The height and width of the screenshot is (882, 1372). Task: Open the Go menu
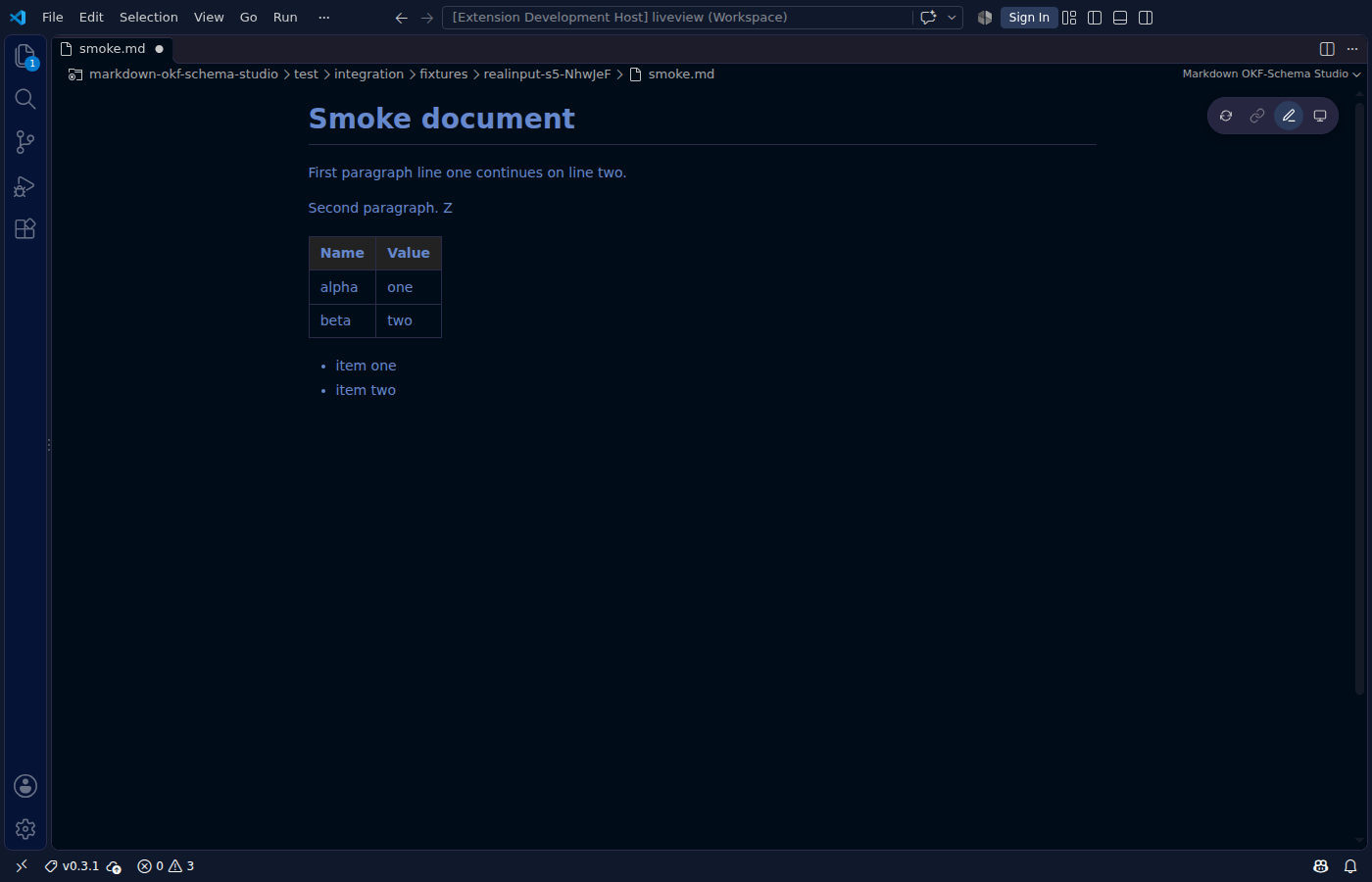[249, 18]
